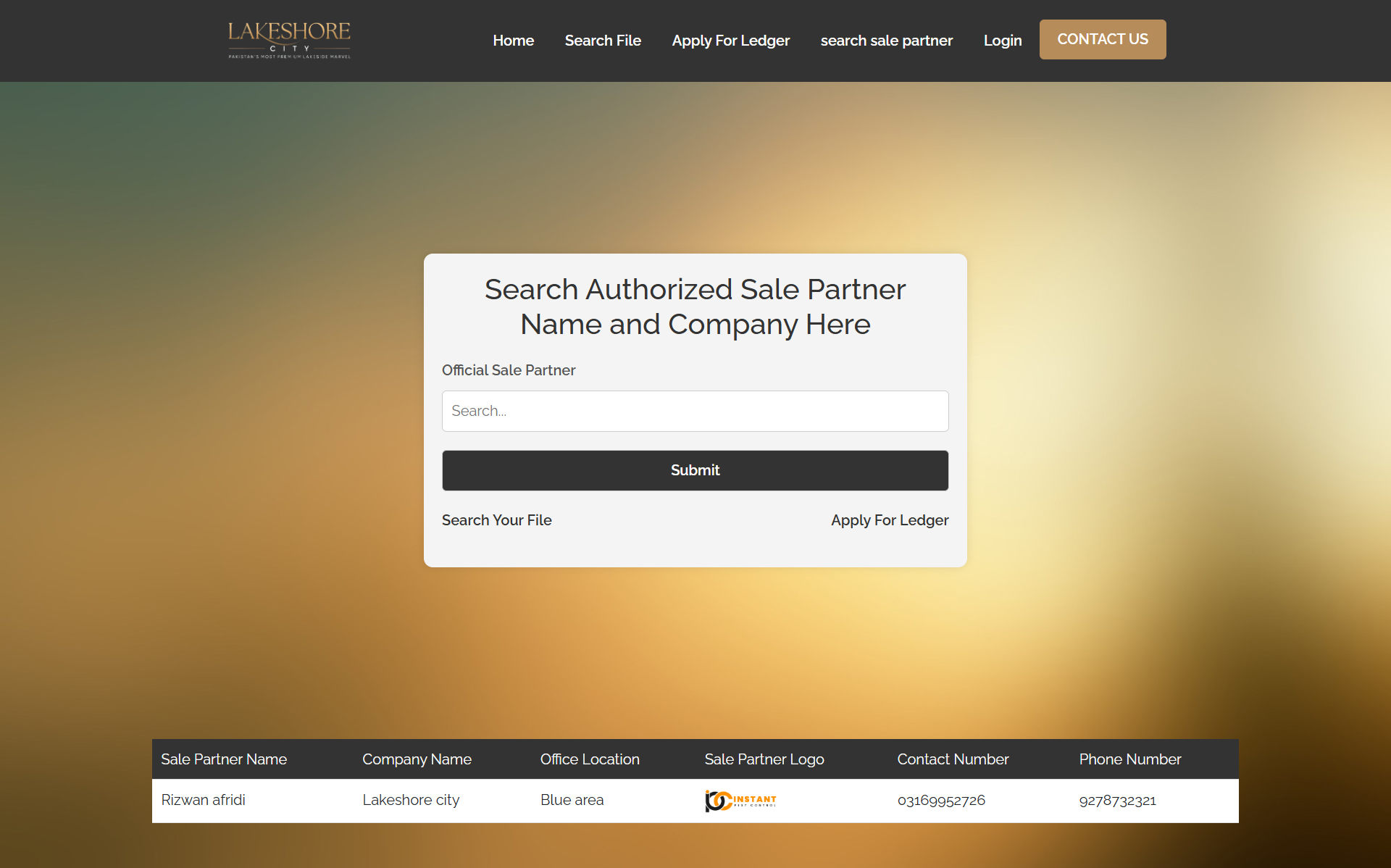Open Apply For Ledger in navbar
Viewport: 1391px width, 868px height.
point(730,41)
